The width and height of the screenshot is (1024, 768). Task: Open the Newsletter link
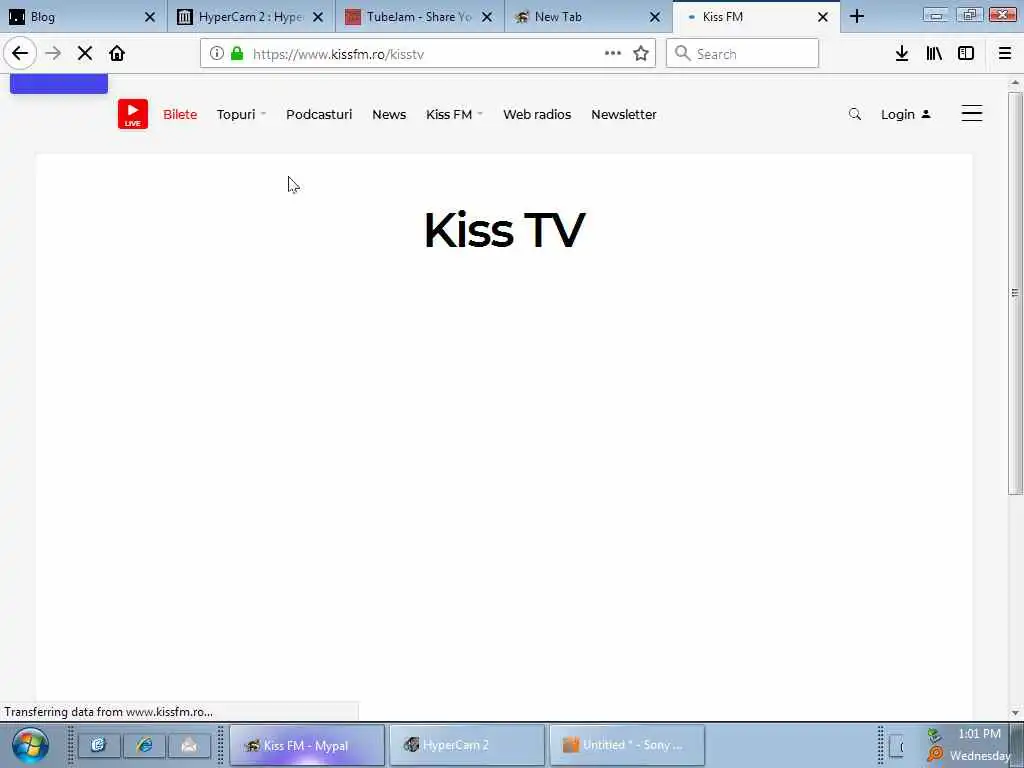click(624, 114)
